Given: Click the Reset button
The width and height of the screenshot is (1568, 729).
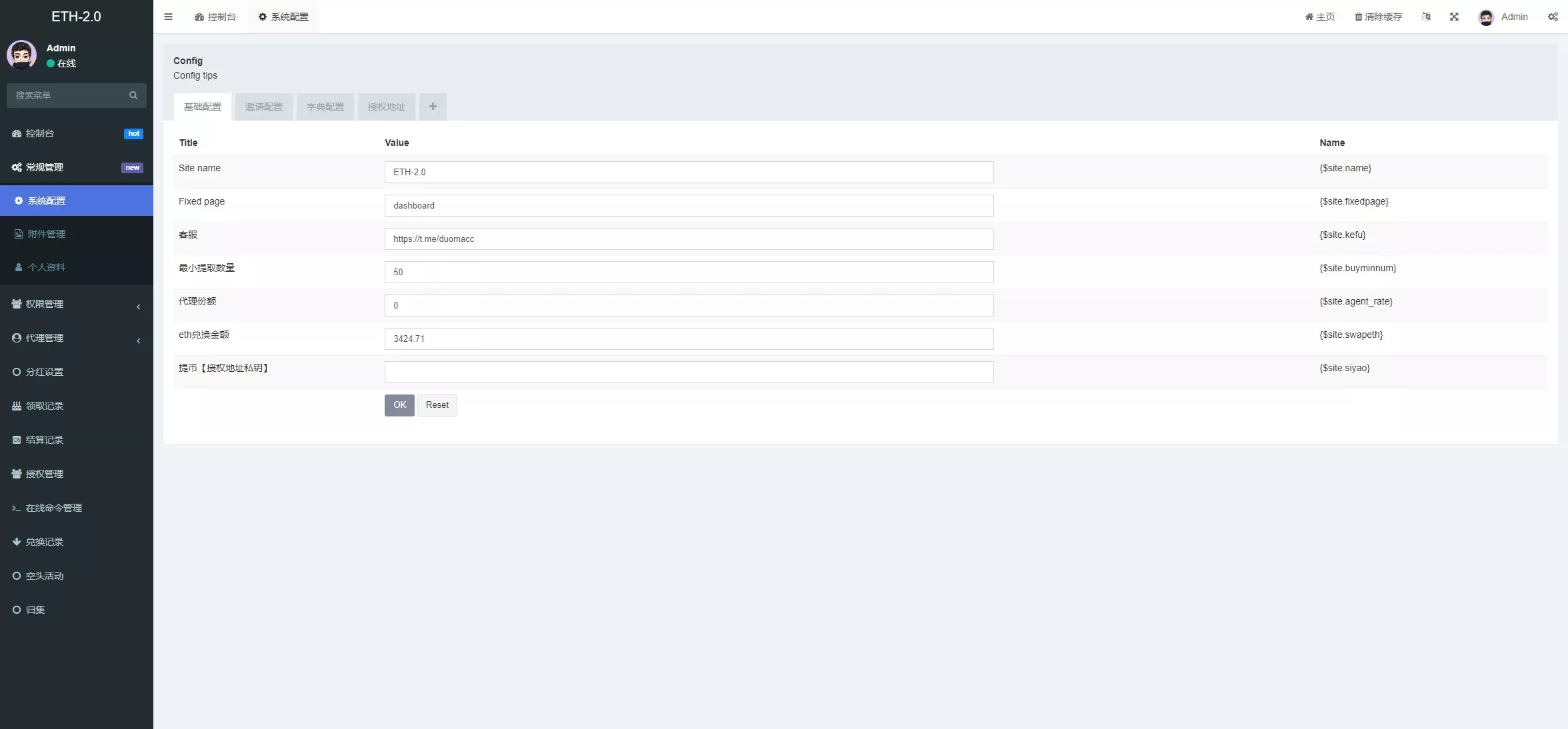Looking at the screenshot, I should 437,405.
